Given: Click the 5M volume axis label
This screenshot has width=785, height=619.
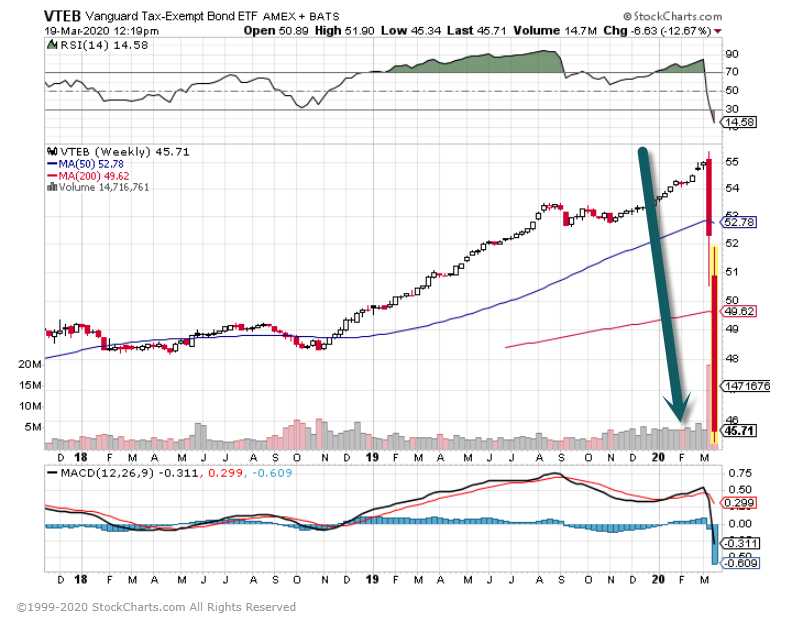Looking at the screenshot, I should (x=33, y=427).
